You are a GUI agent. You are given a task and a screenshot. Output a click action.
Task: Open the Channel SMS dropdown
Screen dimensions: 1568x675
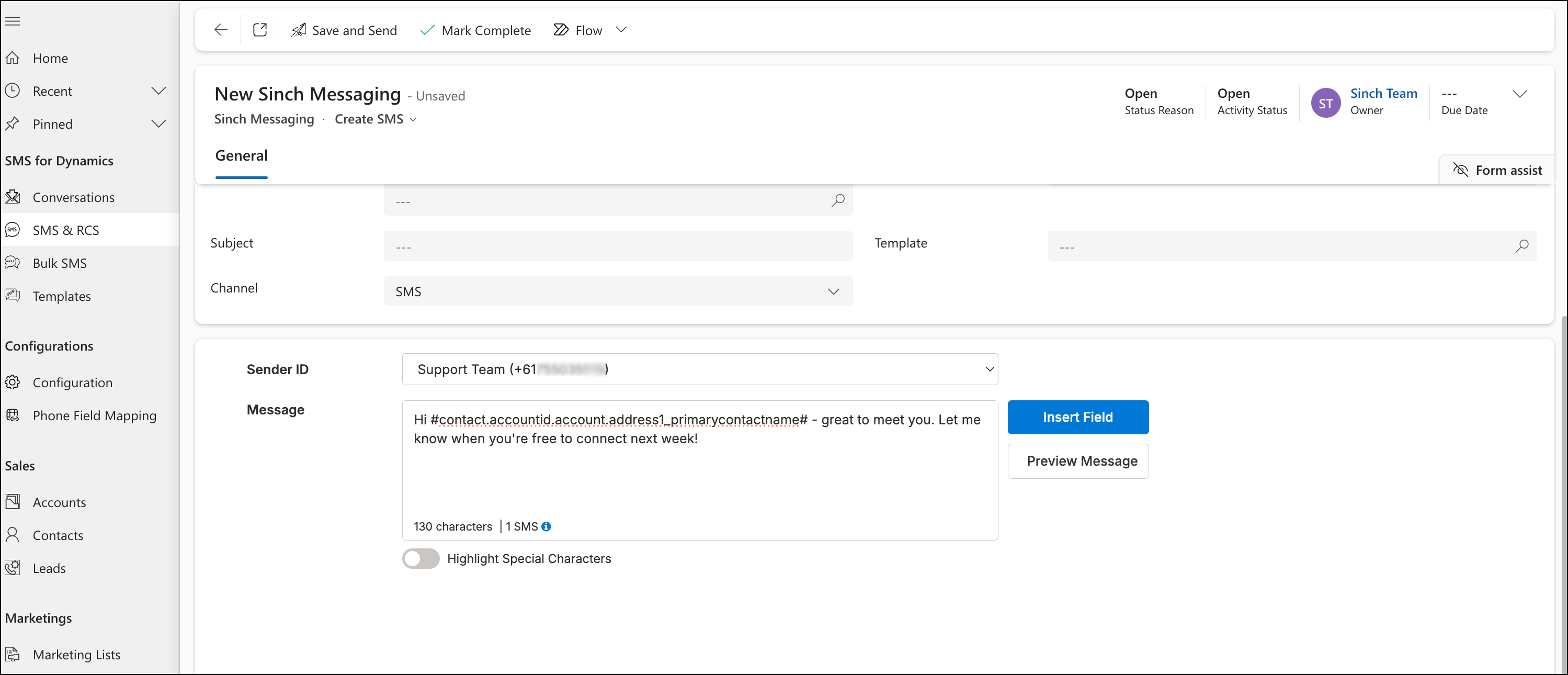(618, 291)
